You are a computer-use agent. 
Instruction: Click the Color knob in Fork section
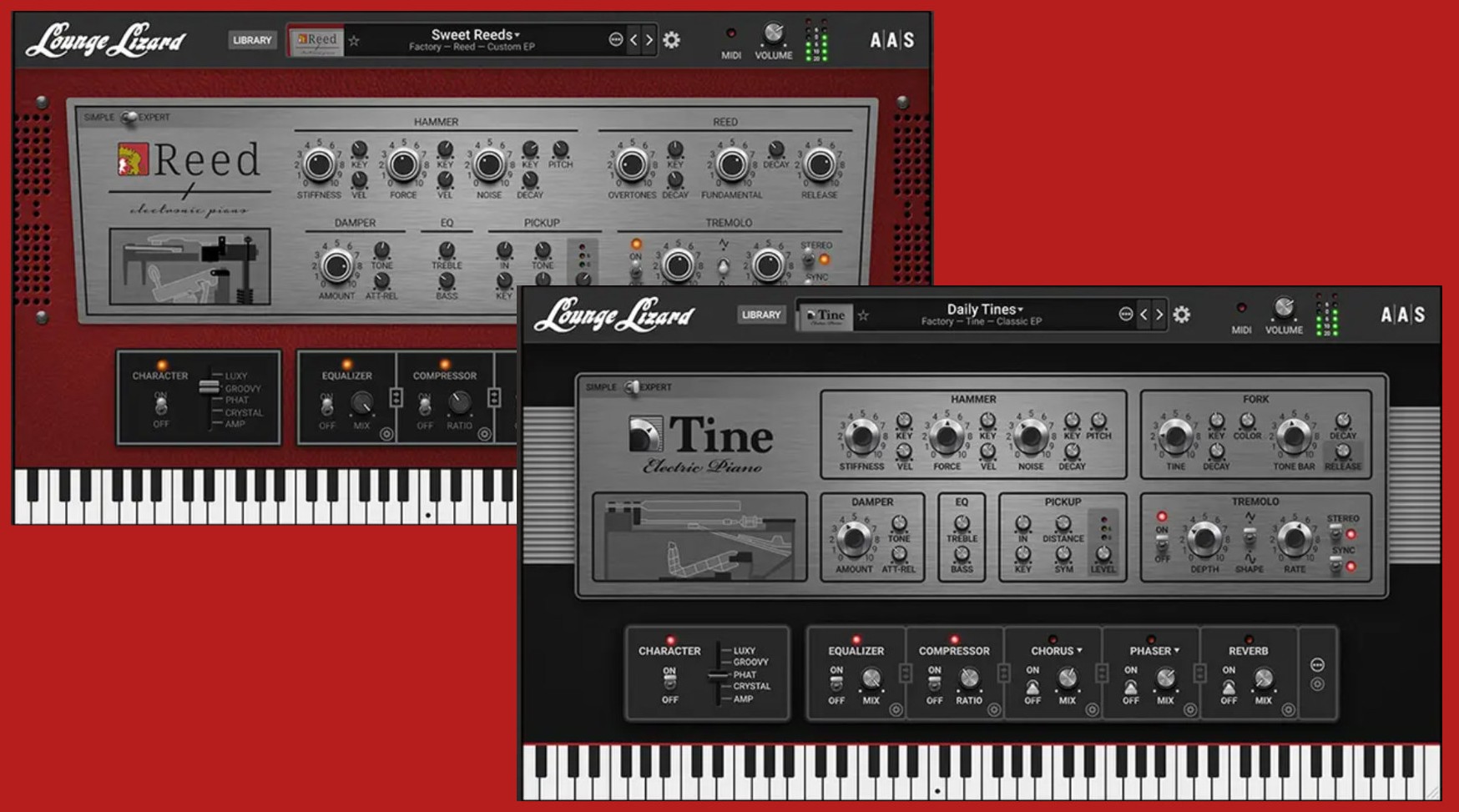point(1247,421)
